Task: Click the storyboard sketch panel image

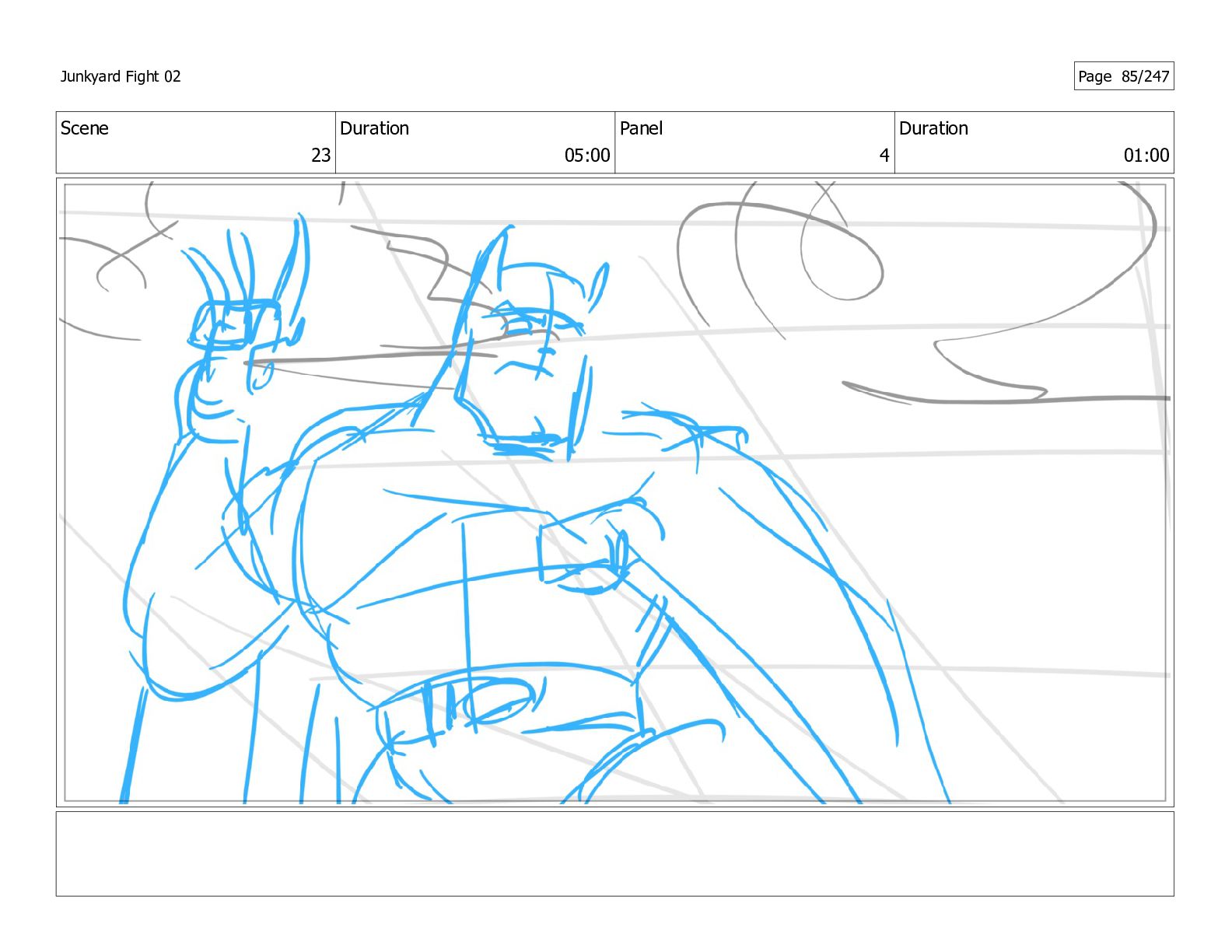Action: coord(614,492)
